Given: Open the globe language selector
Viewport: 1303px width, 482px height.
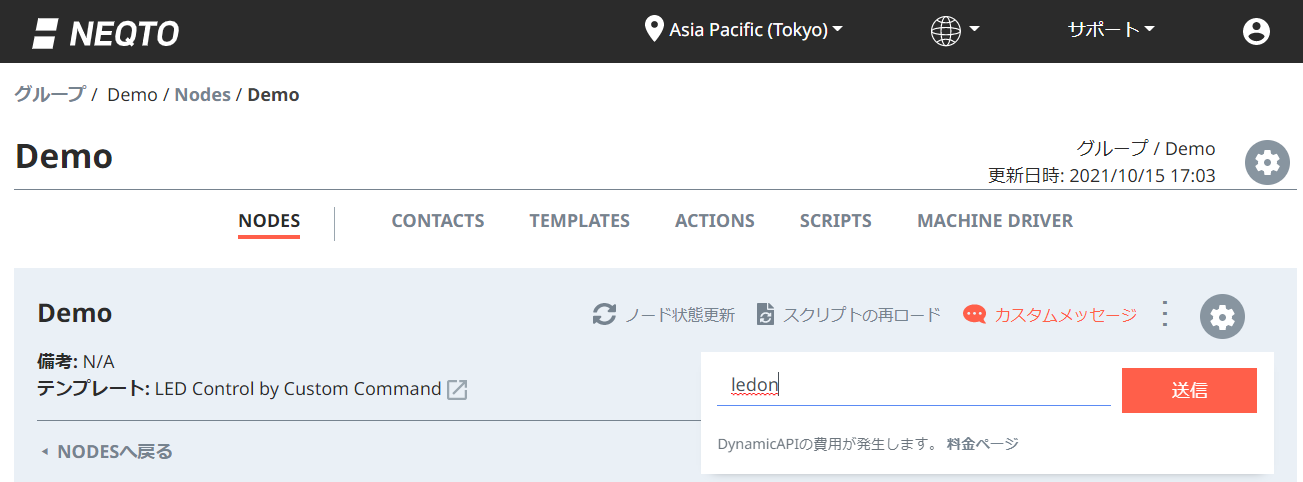Looking at the screenshot, I should [x=954, y=30].
